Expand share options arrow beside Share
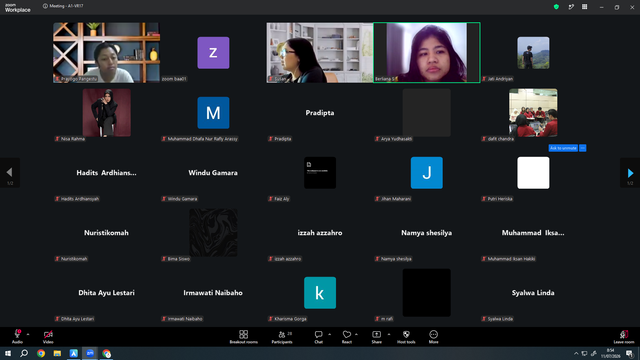The width and height of the screenshot is (640, 360). (389, 334)
